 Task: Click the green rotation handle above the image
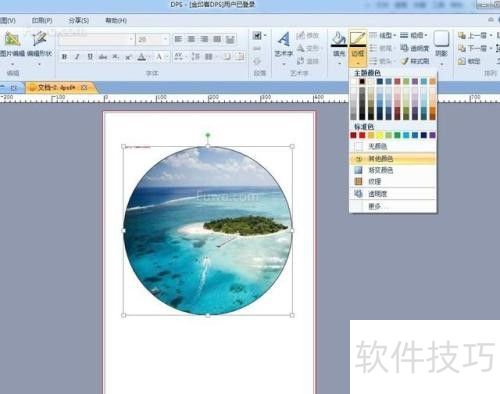(x=208, y=135)
